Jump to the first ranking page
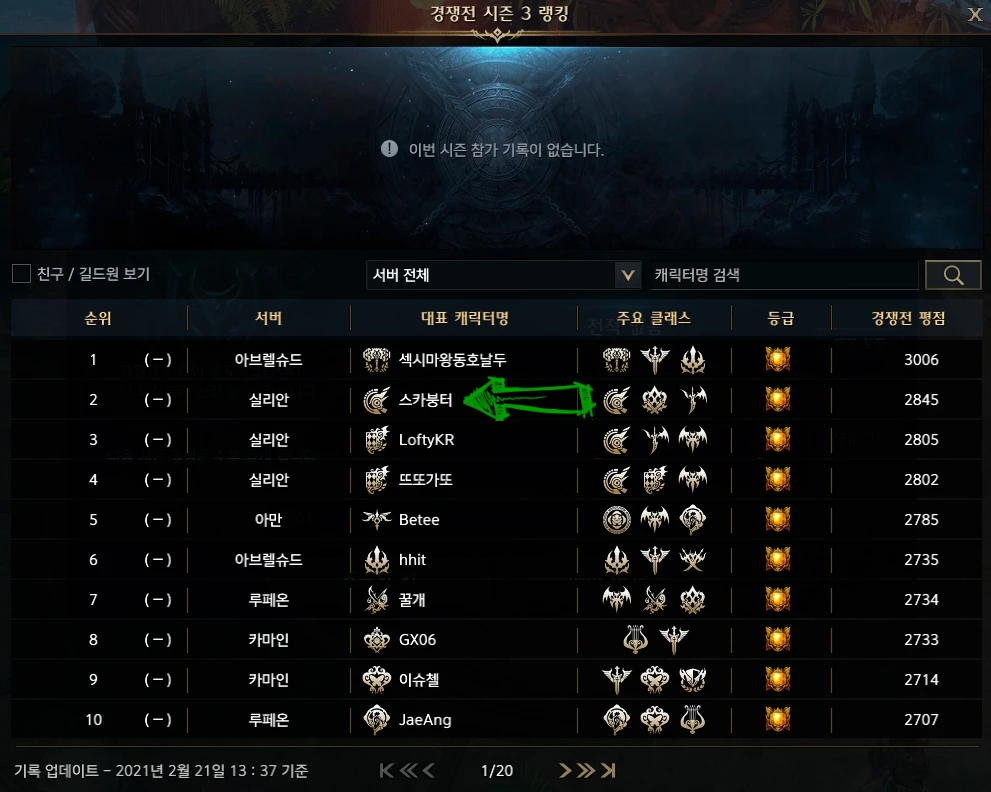This screenshot has height=792, width=991. 387,770
